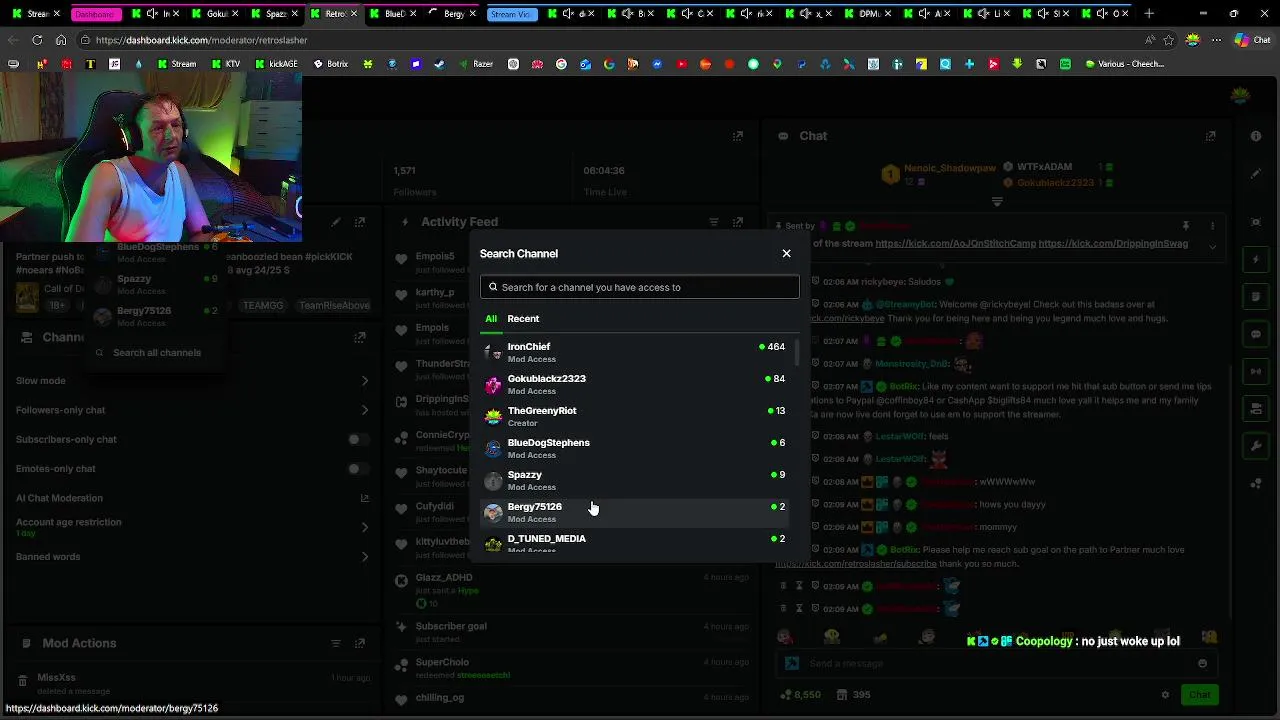Click the edit pencil in right sidebar
Image resolution: width=1280 pixels, height=720 pixels.
(x=1256, y=174)
